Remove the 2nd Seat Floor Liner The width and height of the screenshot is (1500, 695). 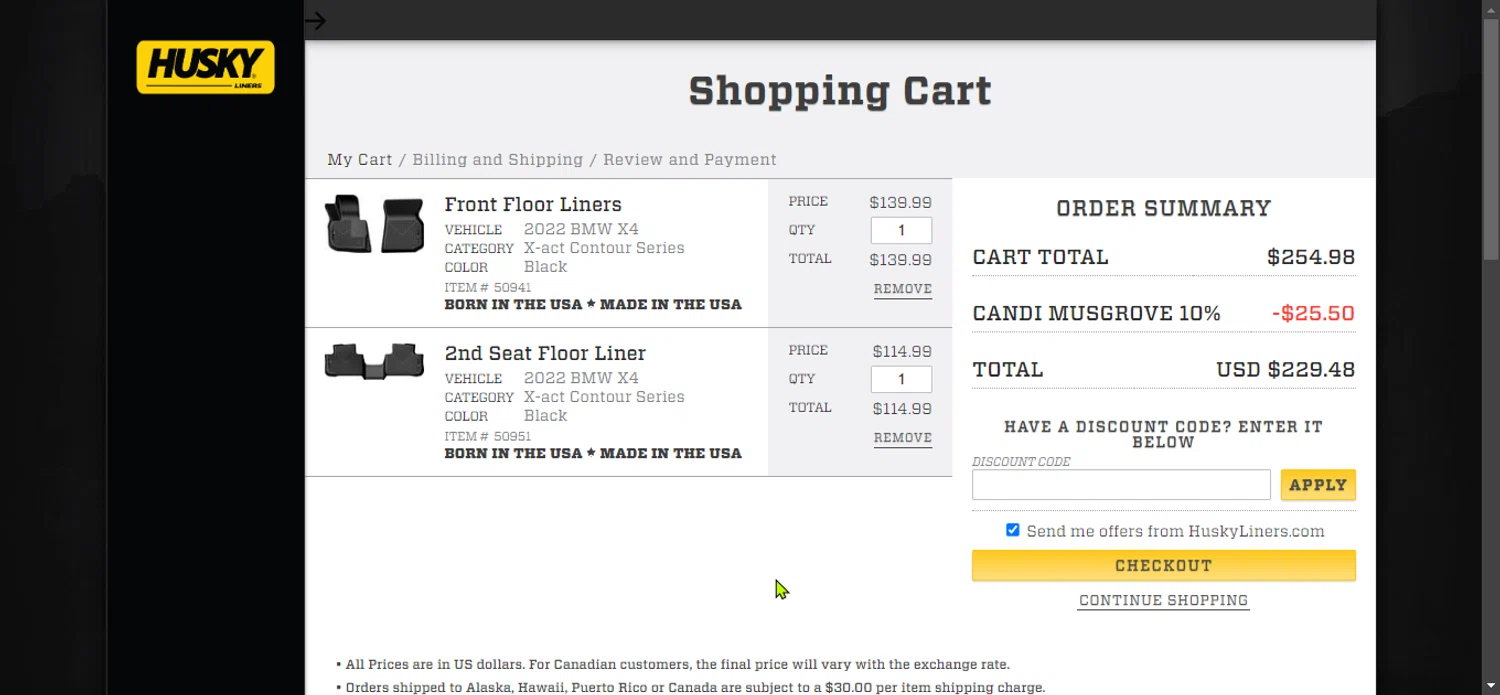tap(902, 438)
